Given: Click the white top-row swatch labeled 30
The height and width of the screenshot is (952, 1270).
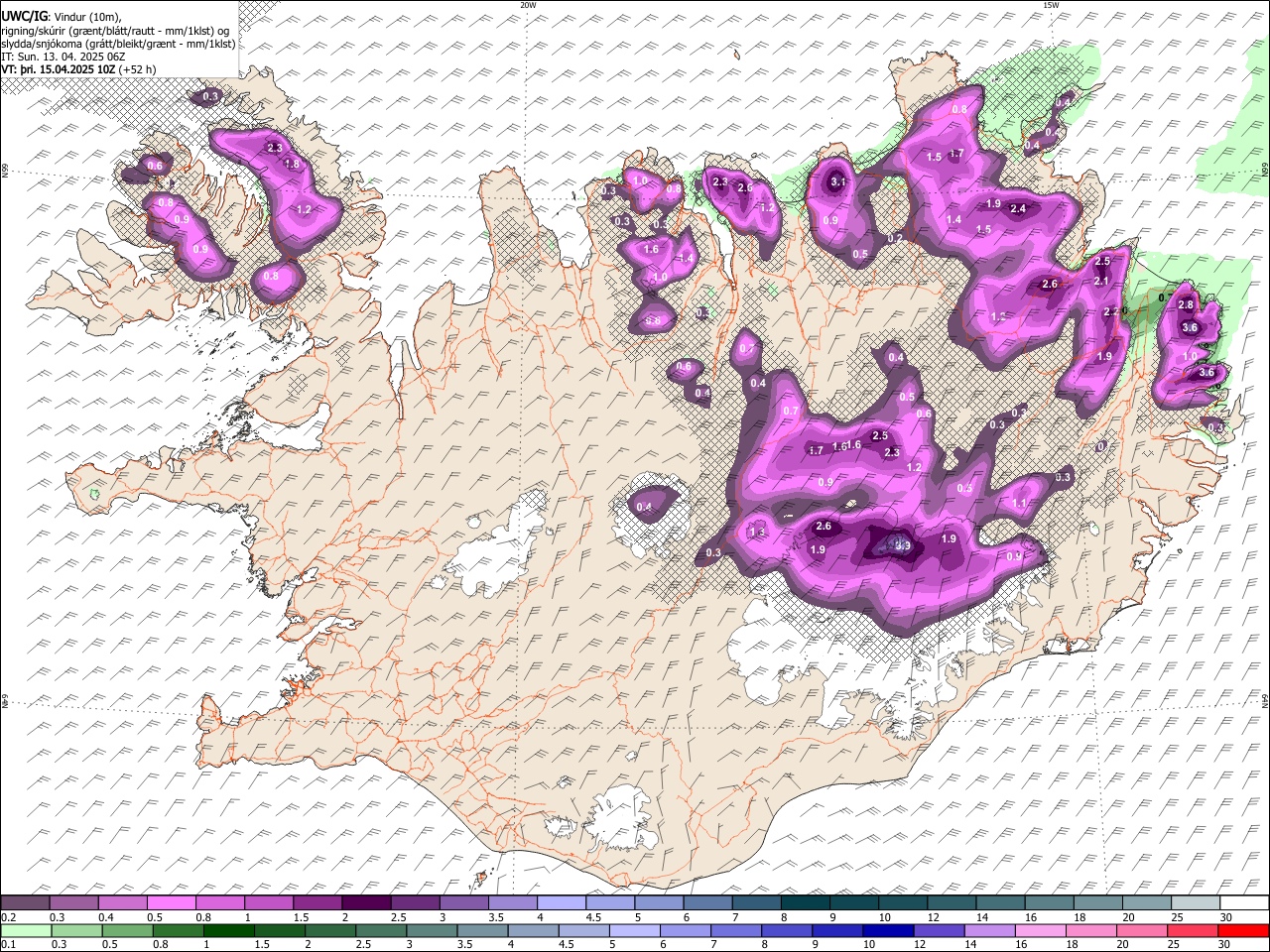Looking at the screenshot, I should [1244, 903].
